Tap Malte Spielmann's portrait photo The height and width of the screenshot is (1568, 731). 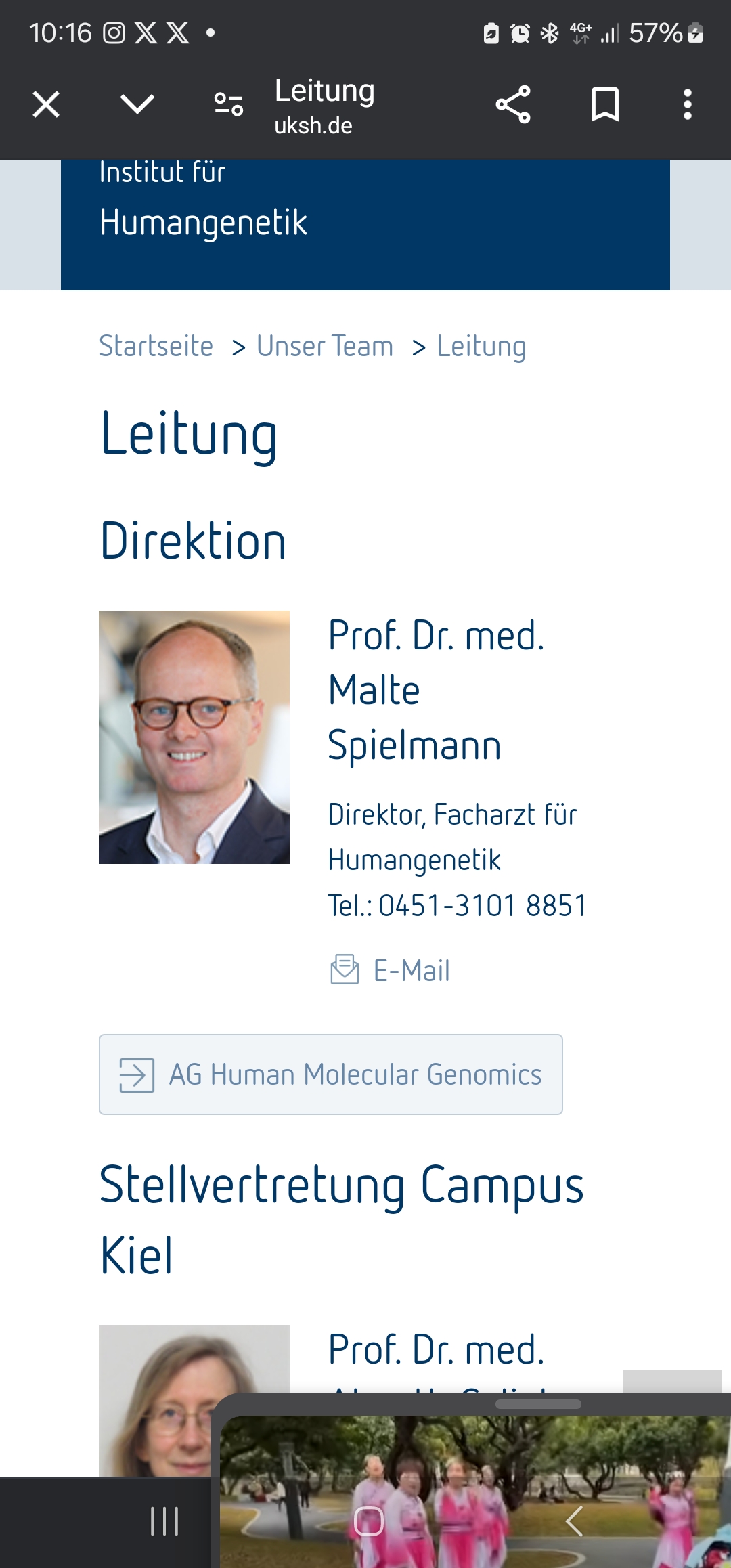(x=194, y=737)
